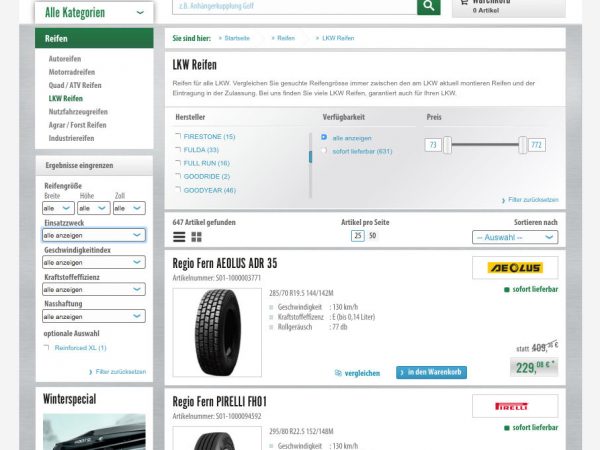Click the green search magnifier button
Image resolution: width=600 pixels, height=450 pixels.
pos(429,7)
